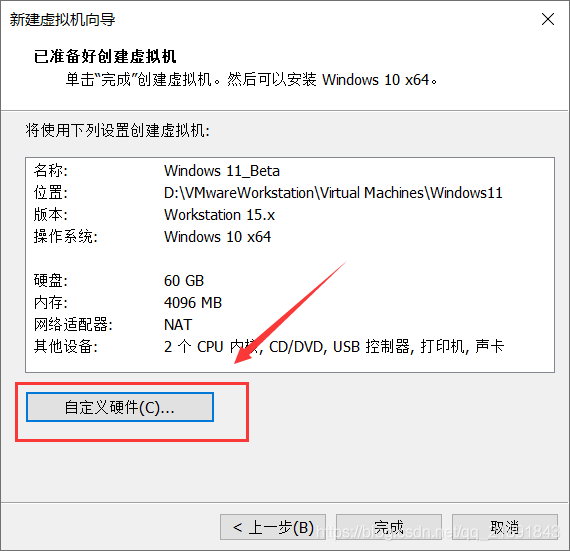The height and width of the screenshot is (551, 570).
Task: Click the 位置 label in the summary
Action: (x=51, y=193)
